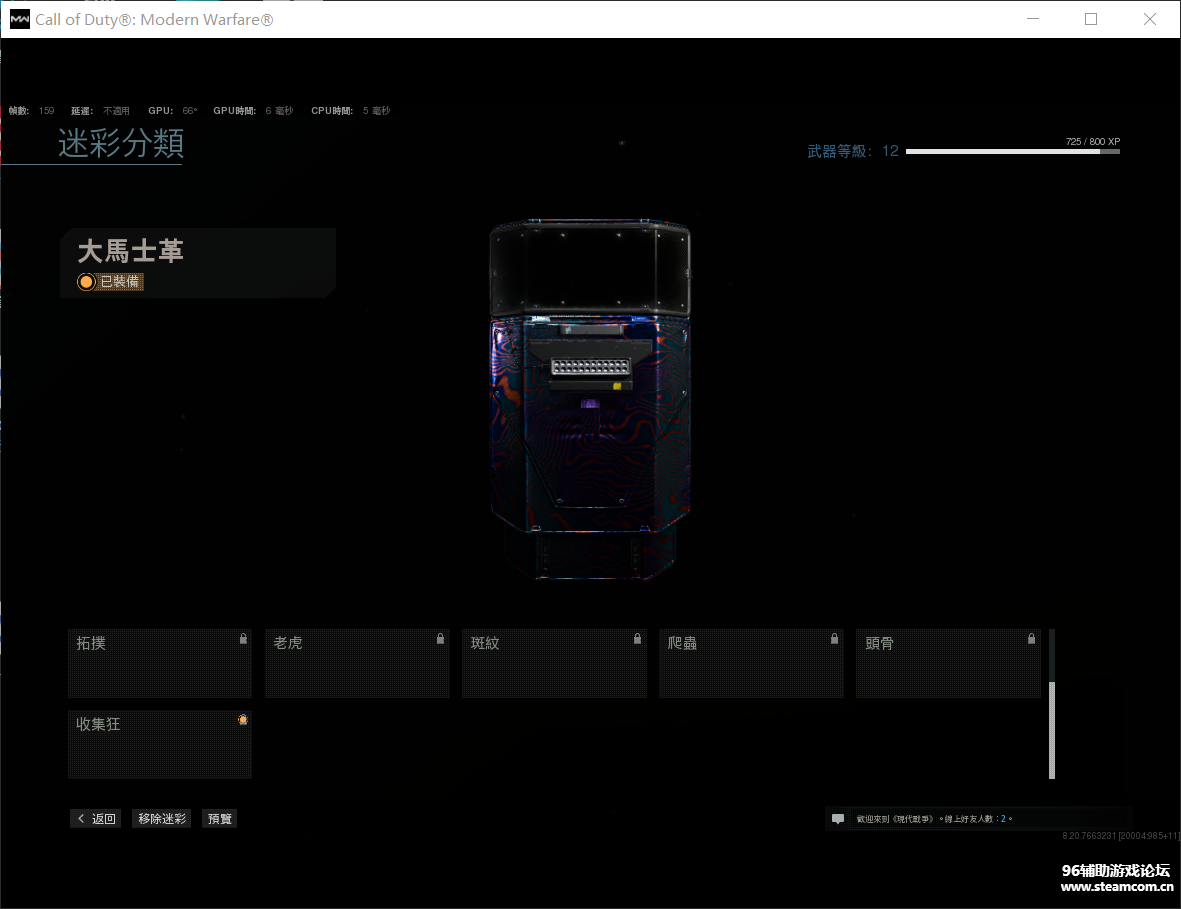
Task: Click the 迷彩分類 page heading
Action: (120, 144)
